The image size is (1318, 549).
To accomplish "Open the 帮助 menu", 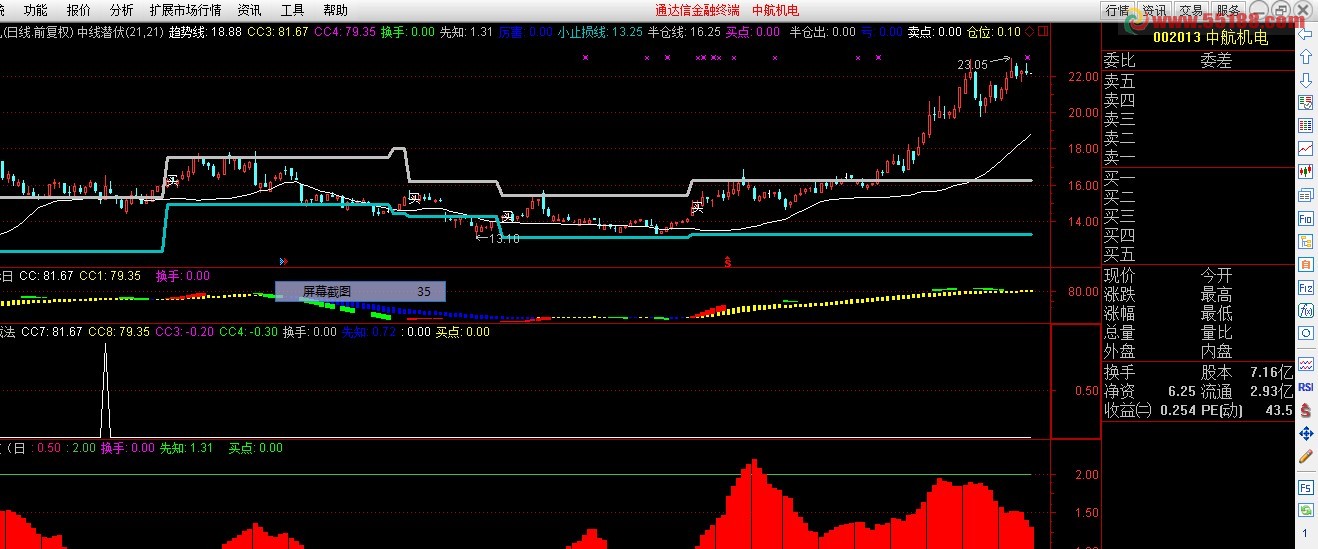I will tap(336, 10).
